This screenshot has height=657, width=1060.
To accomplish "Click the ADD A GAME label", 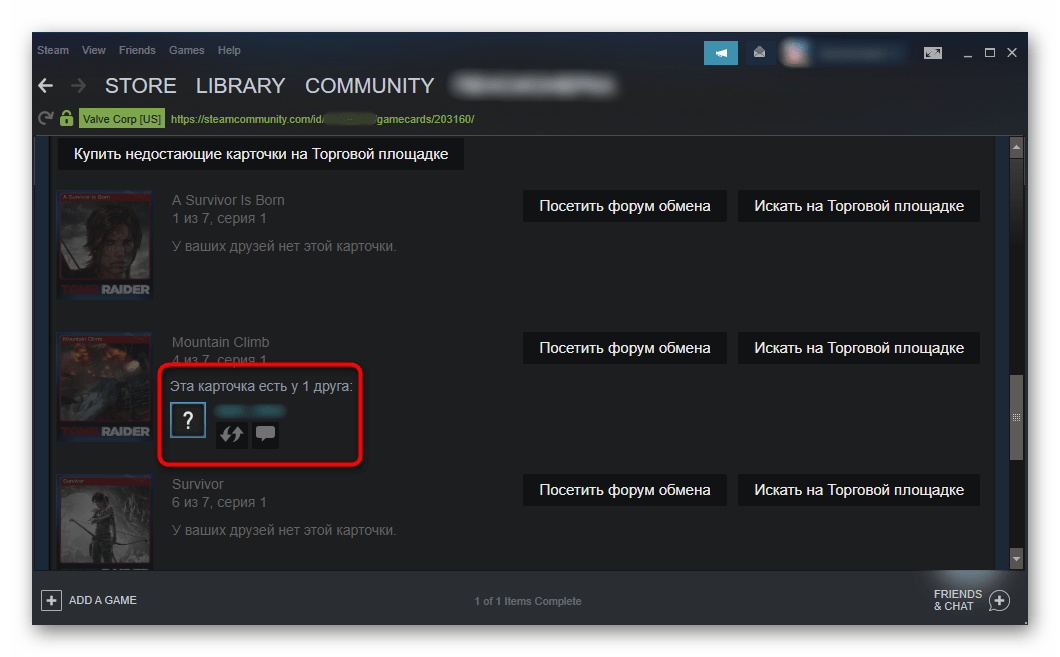I will pyautogui.click(x=103, y=600).
